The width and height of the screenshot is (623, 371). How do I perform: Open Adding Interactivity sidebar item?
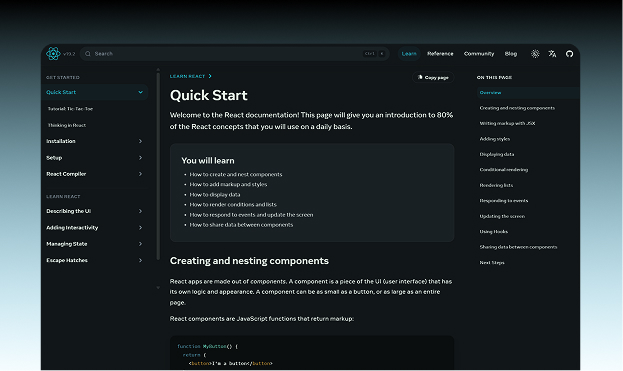(x=72, y=228)
